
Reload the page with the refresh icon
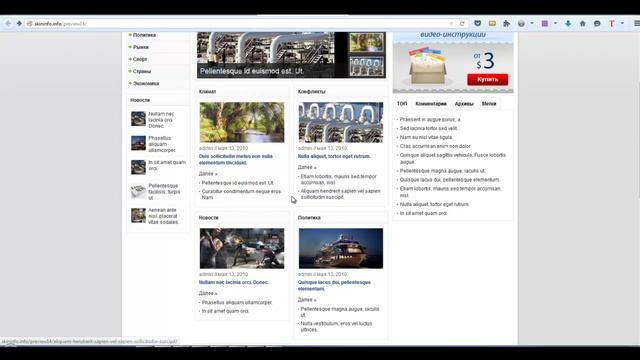(x=462, y=24)
